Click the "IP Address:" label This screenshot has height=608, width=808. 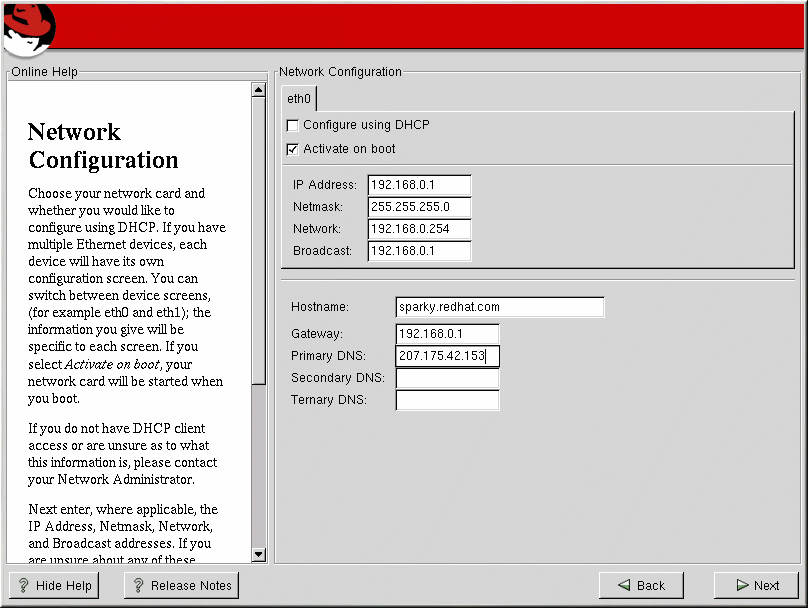tap(325, 185)
